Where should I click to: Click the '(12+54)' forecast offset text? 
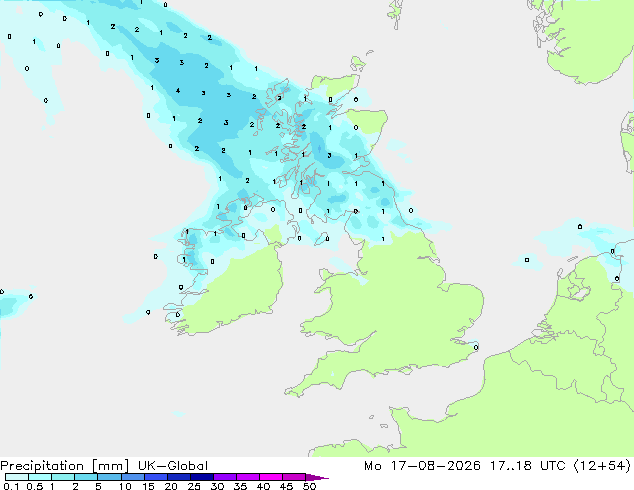coord(602,466)
